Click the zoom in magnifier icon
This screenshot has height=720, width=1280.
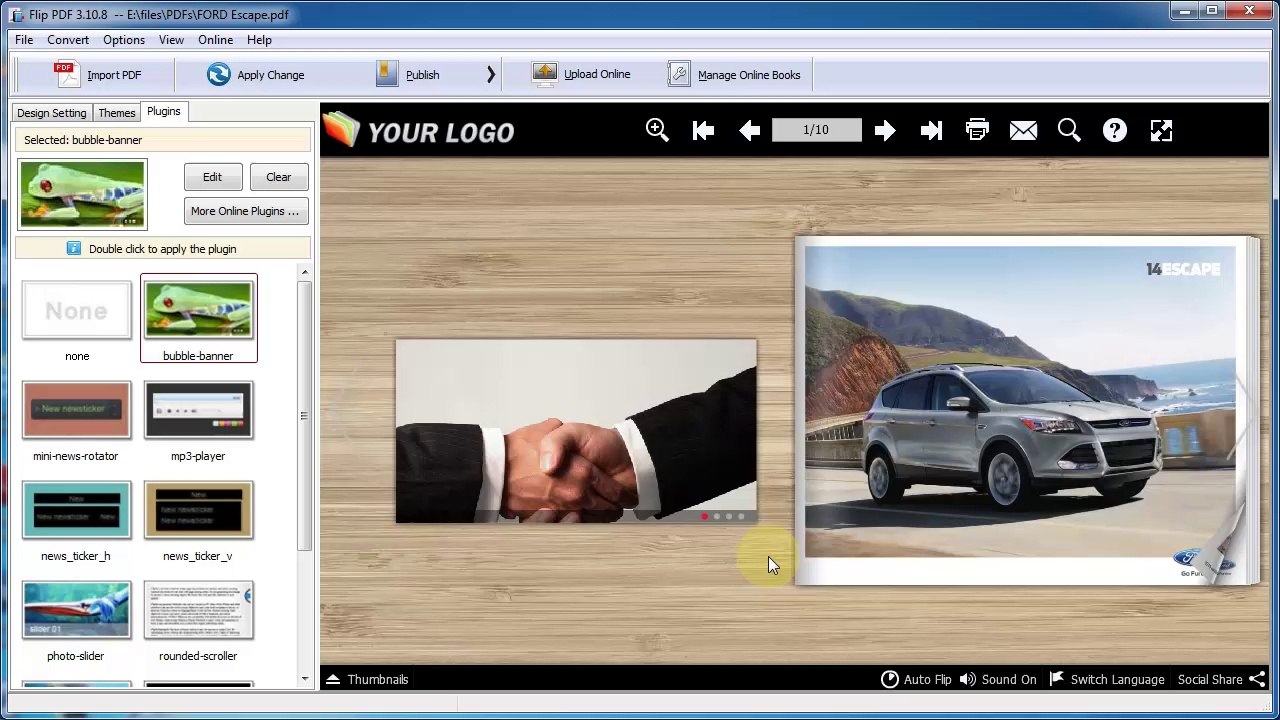point(657,130)
